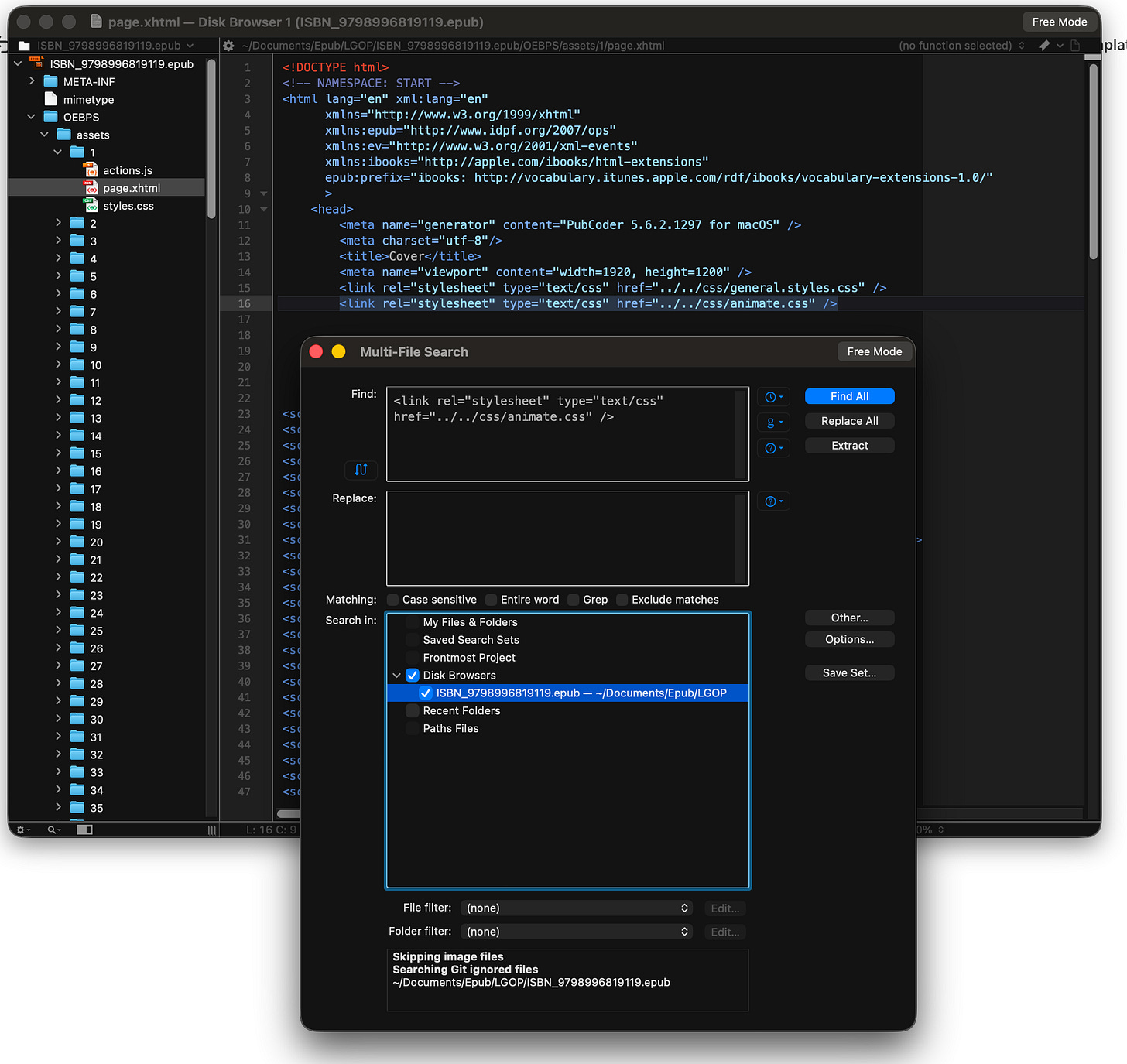Select assets folder icon
Image resolution: width=1127 pixels, height=1064 pixels.
click(64, 135)
